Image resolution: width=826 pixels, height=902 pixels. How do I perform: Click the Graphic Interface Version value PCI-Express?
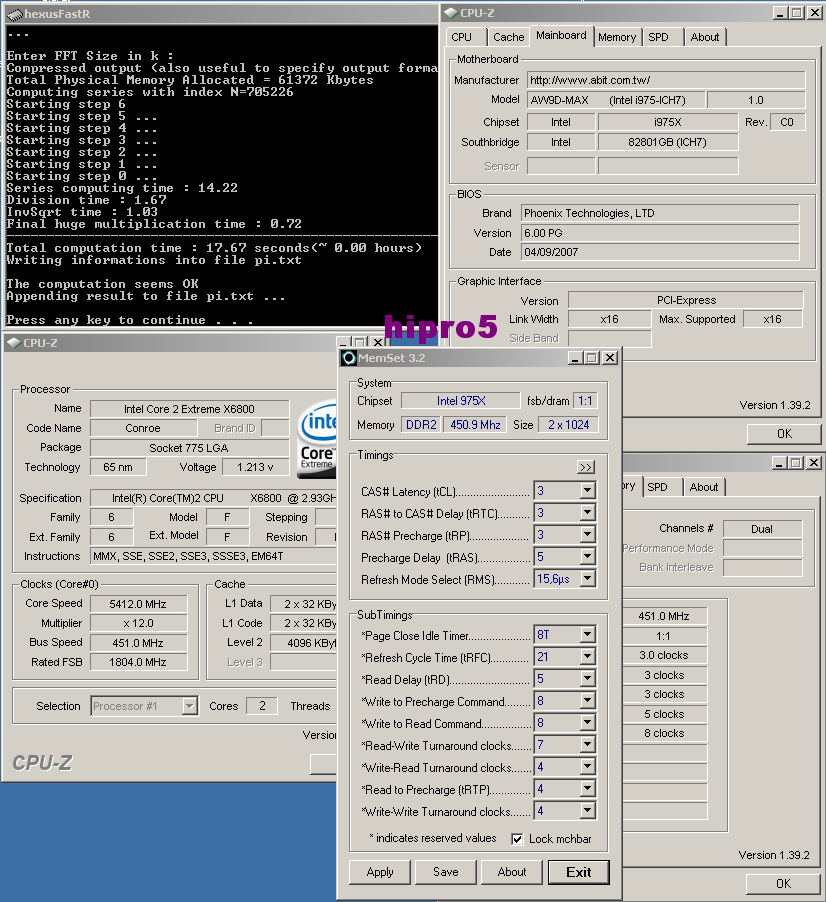(x=686, y=300)
